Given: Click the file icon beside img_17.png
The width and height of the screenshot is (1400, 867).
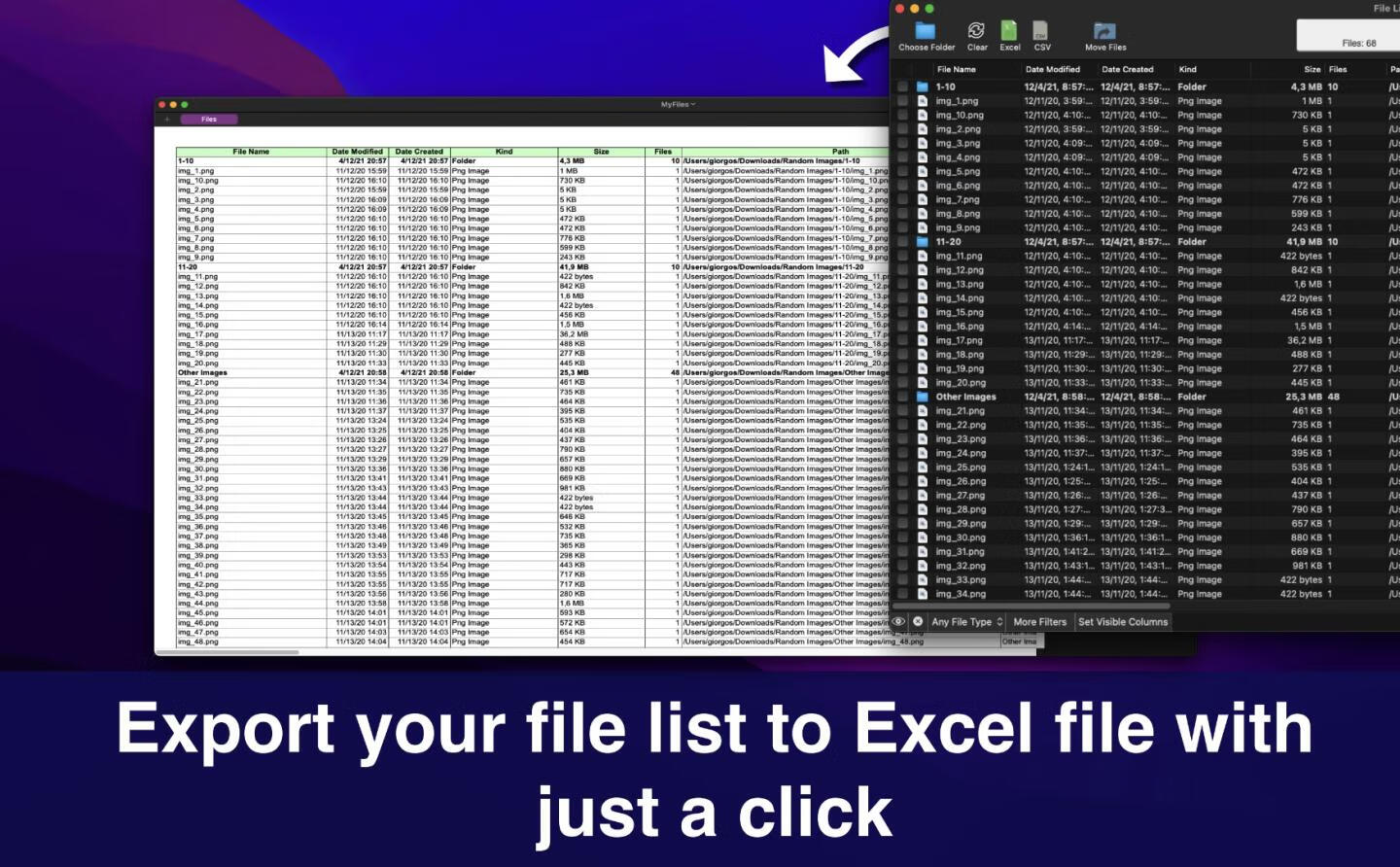Looking at the screenshot, I should (922, 340).
